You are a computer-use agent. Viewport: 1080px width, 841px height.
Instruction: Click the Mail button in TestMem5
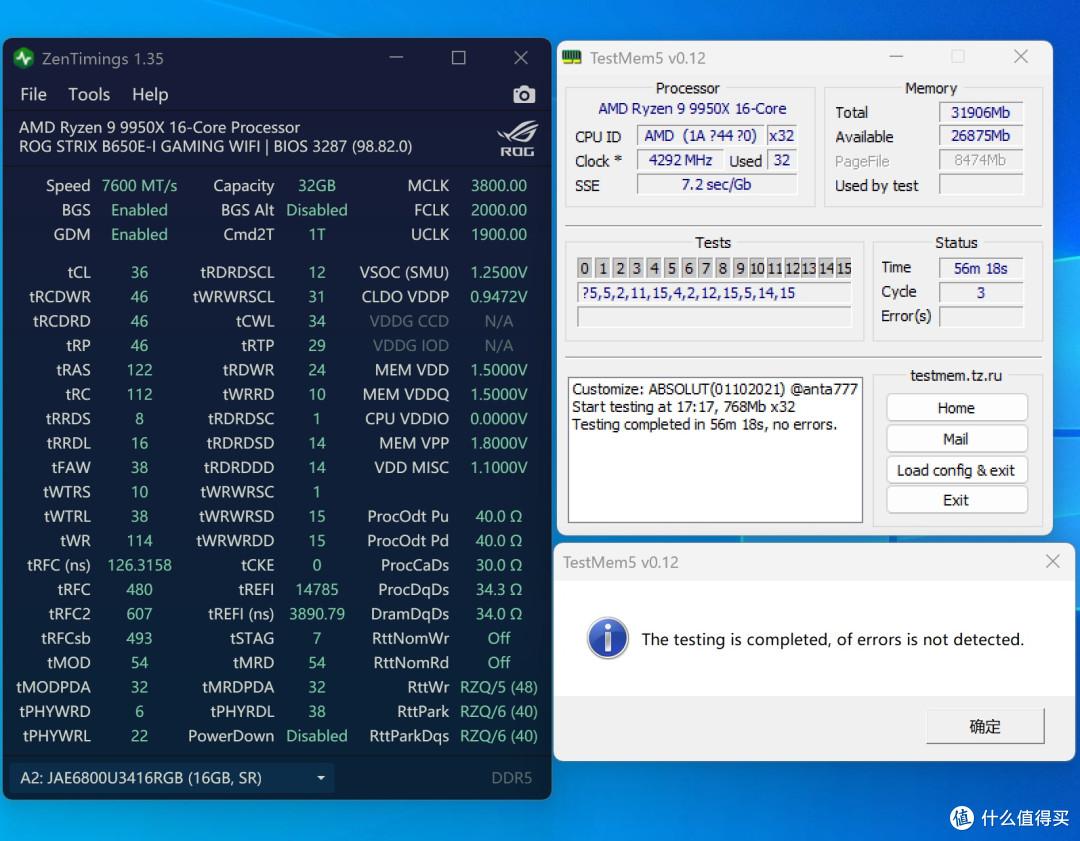click(956, 439)
